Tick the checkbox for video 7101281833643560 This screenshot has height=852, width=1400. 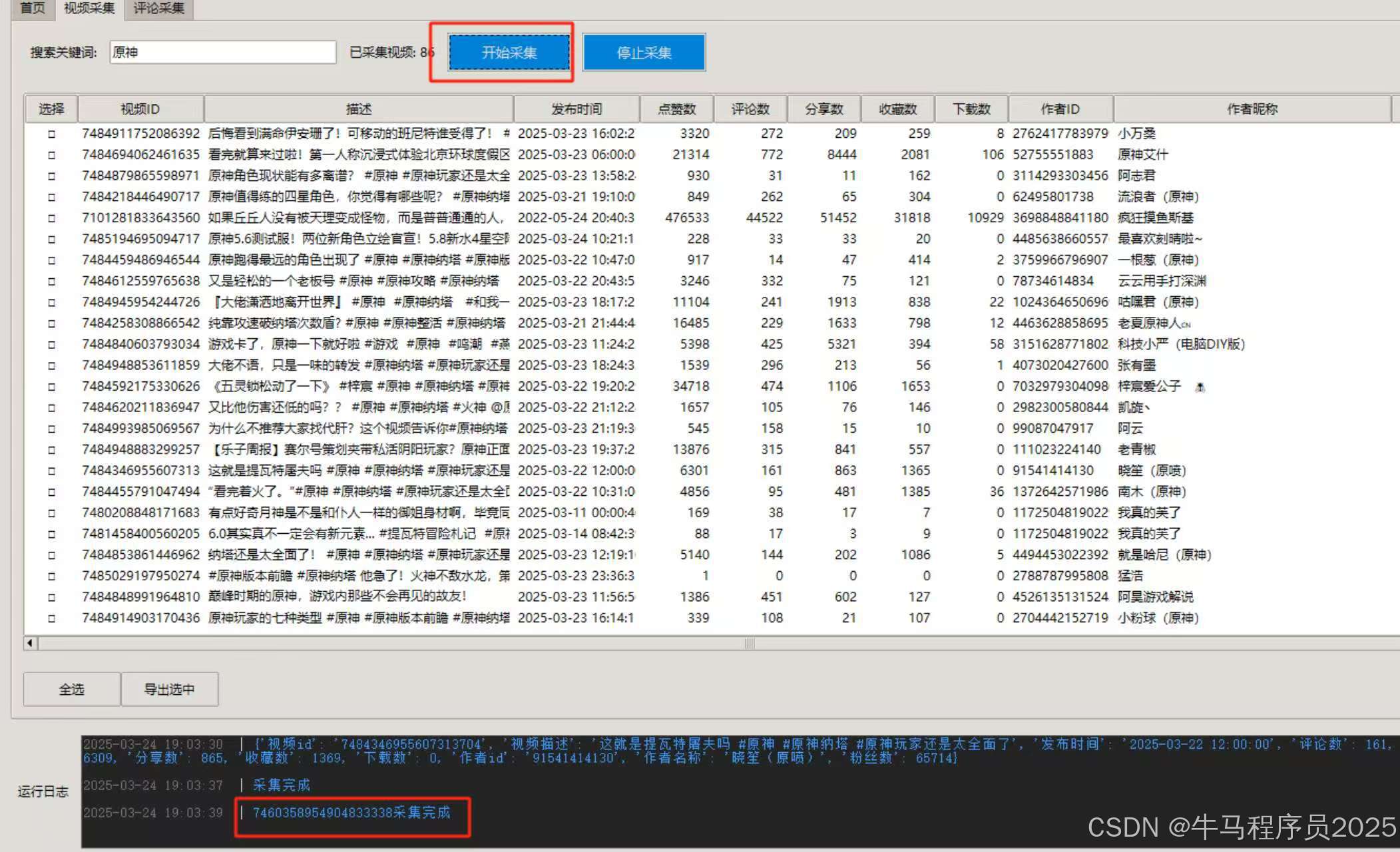51,218
